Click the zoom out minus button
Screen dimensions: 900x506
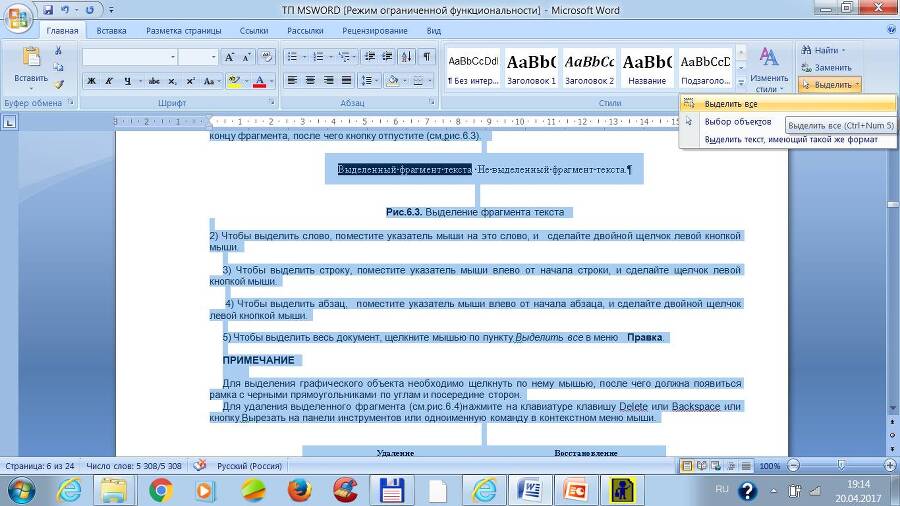point(793,466)
